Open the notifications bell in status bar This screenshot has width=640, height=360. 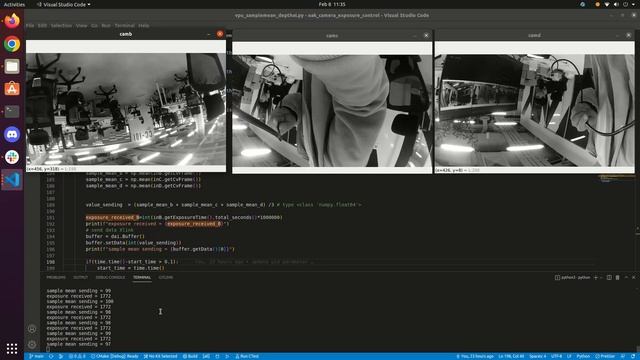tap(633, 356)
